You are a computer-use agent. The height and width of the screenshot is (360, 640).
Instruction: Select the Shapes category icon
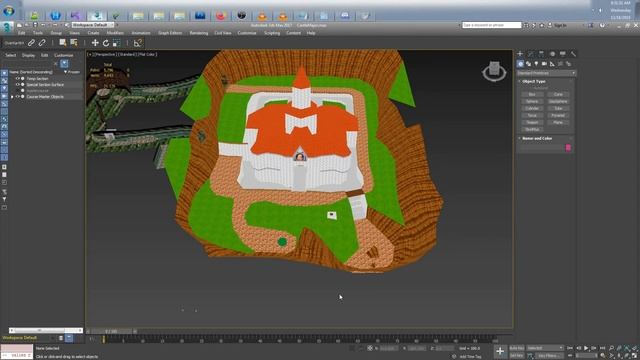tap(529, 64)
